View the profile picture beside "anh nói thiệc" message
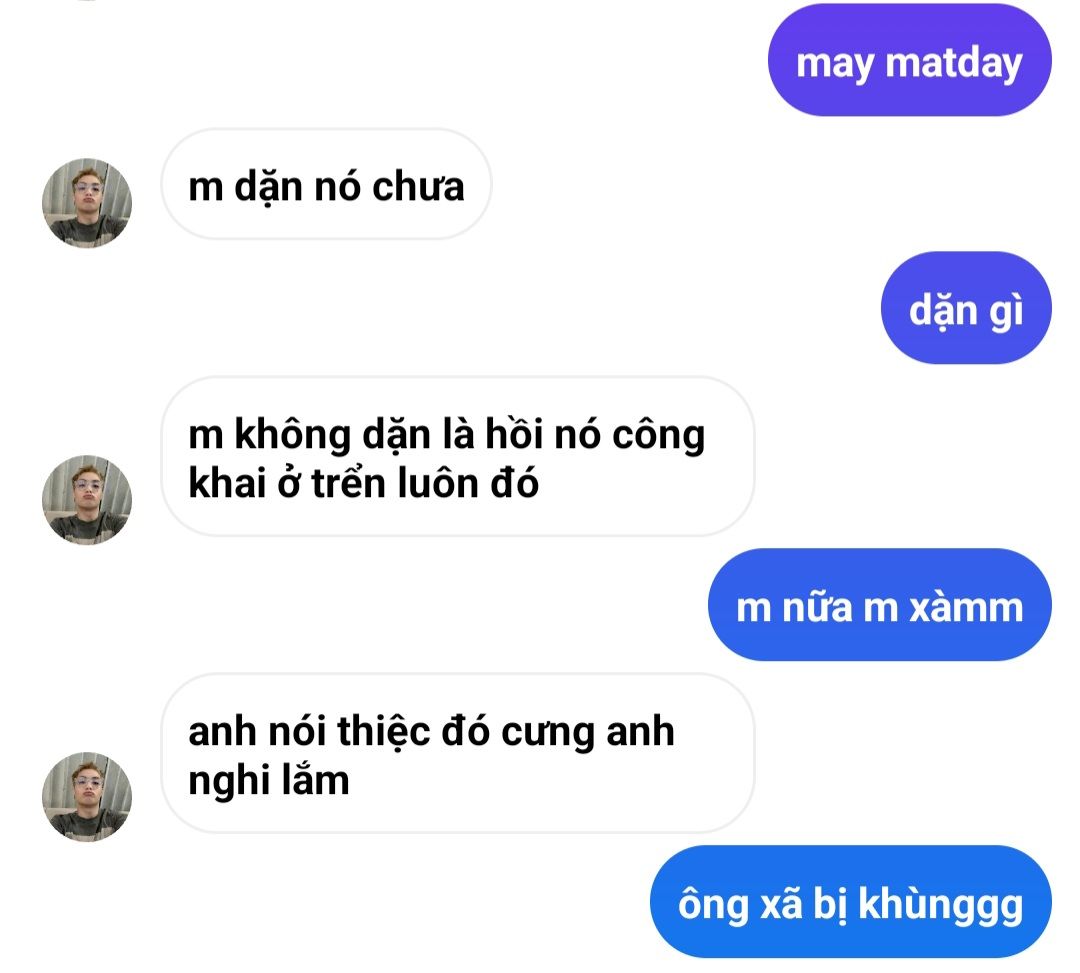The image size is (1080, 973). (87, 797)
